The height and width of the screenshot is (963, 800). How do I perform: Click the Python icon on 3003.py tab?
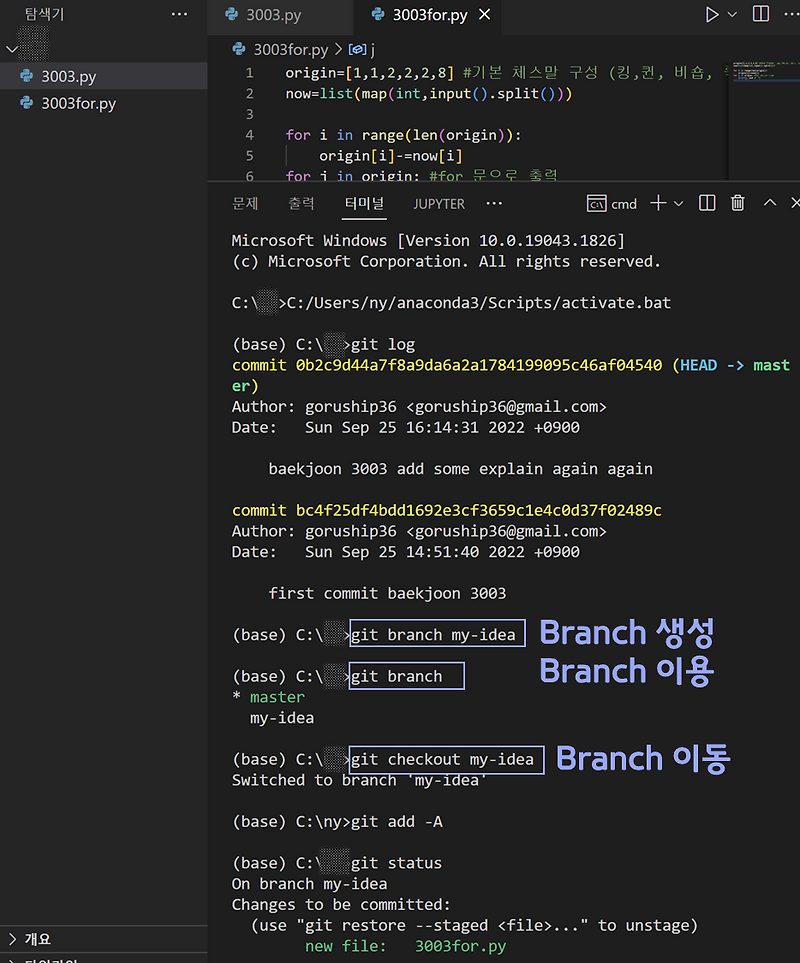coord(231,14)
